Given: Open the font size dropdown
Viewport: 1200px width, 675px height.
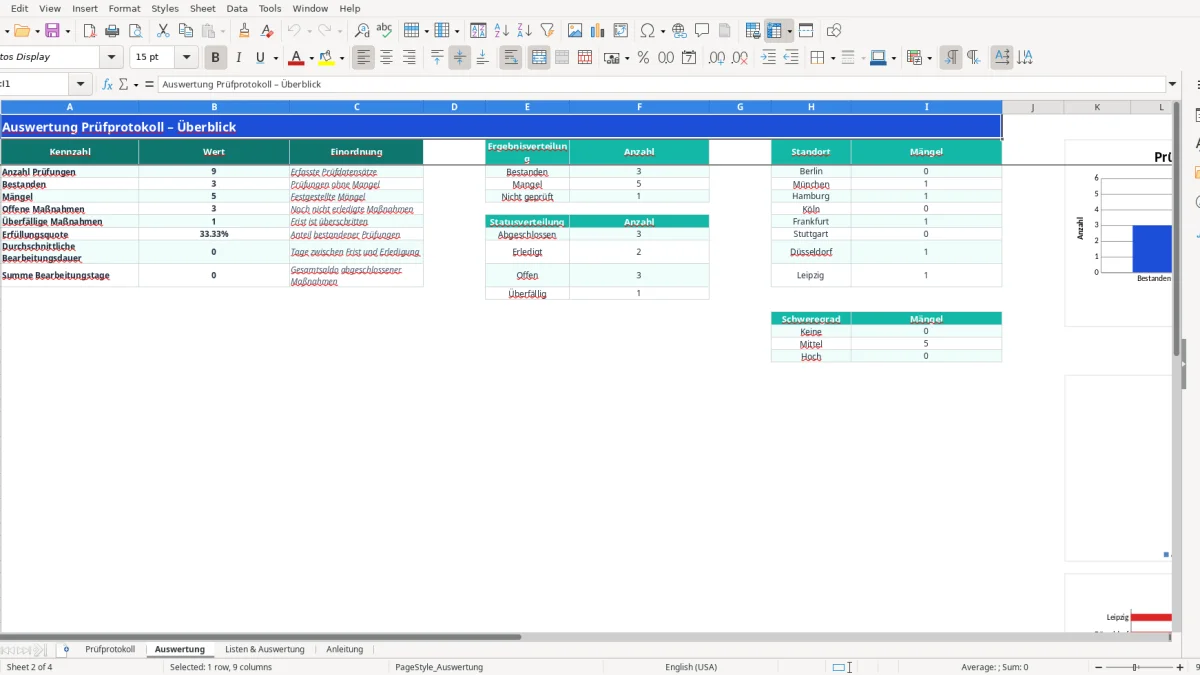Looking at the screenshot, I should (x=186, y=58).
